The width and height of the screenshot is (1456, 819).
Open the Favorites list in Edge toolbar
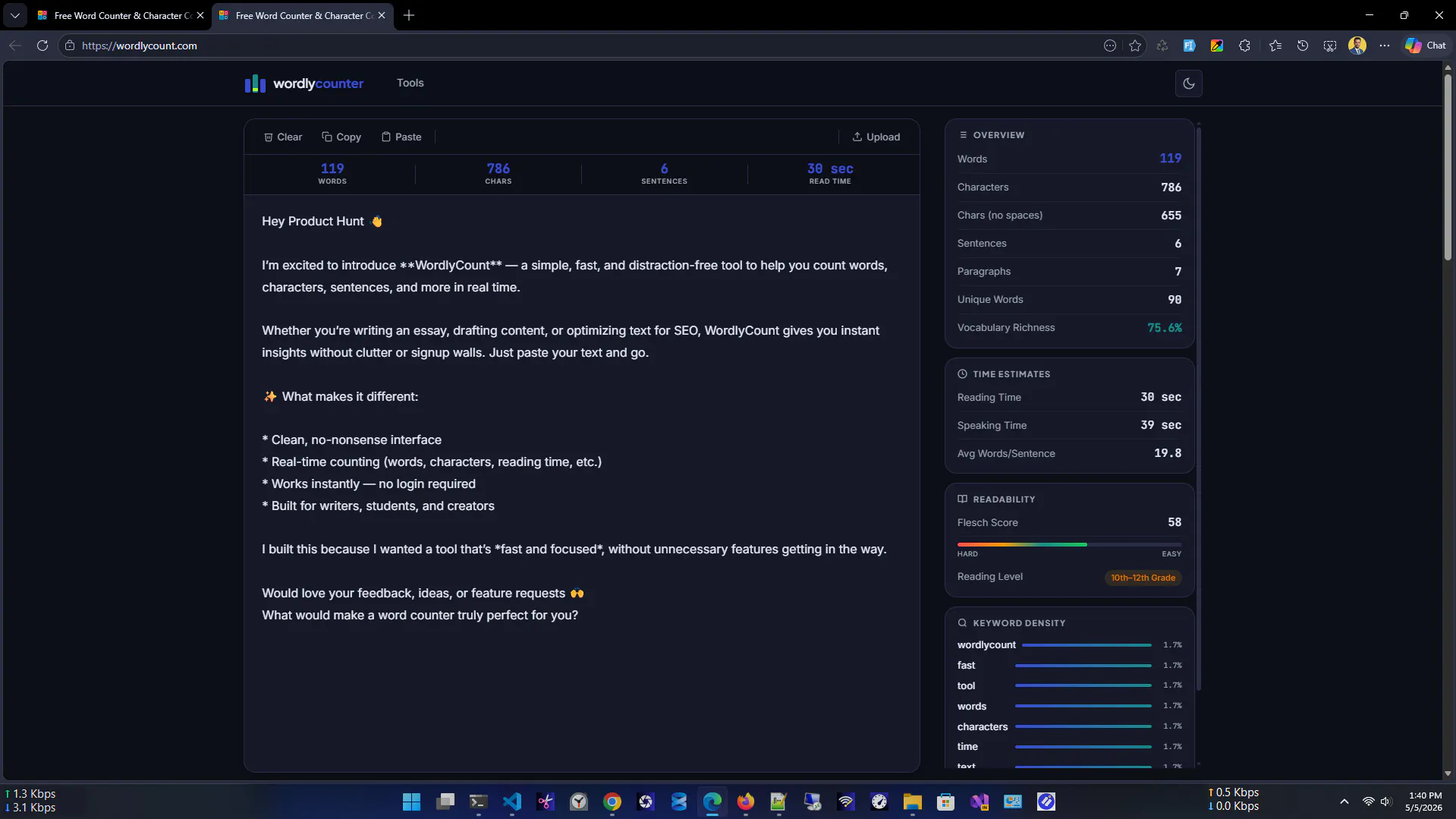1275,46
